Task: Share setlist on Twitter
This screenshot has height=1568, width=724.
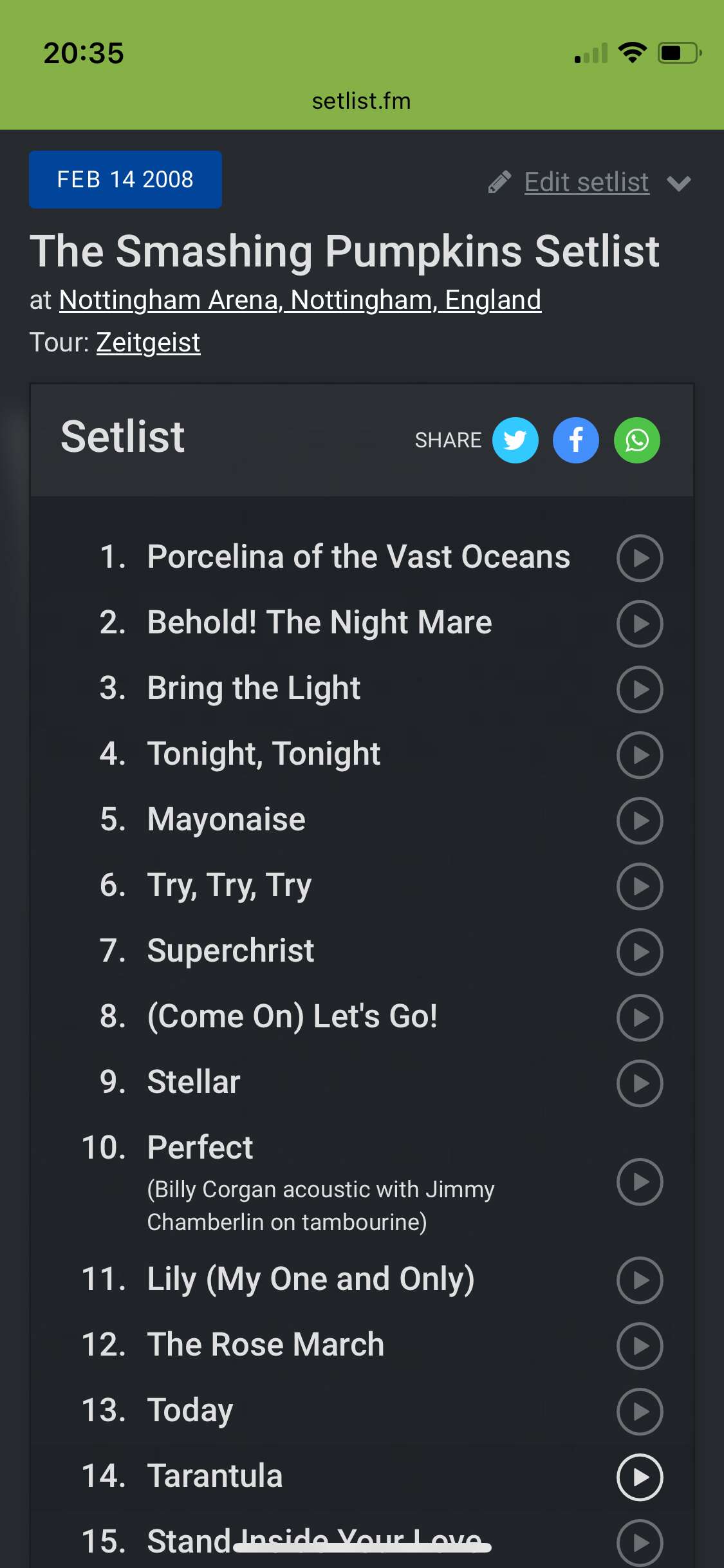Action: tap(515, 440)
